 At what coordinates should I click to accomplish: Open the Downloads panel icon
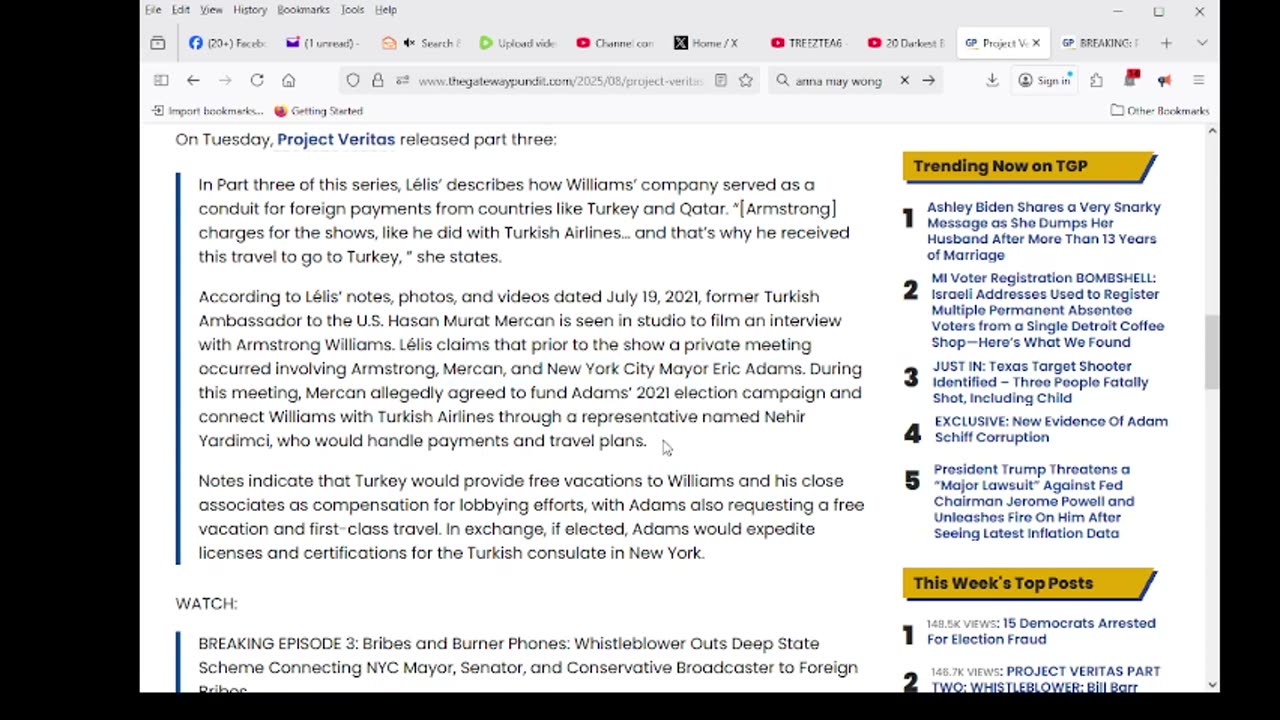(x=992, y=80)
